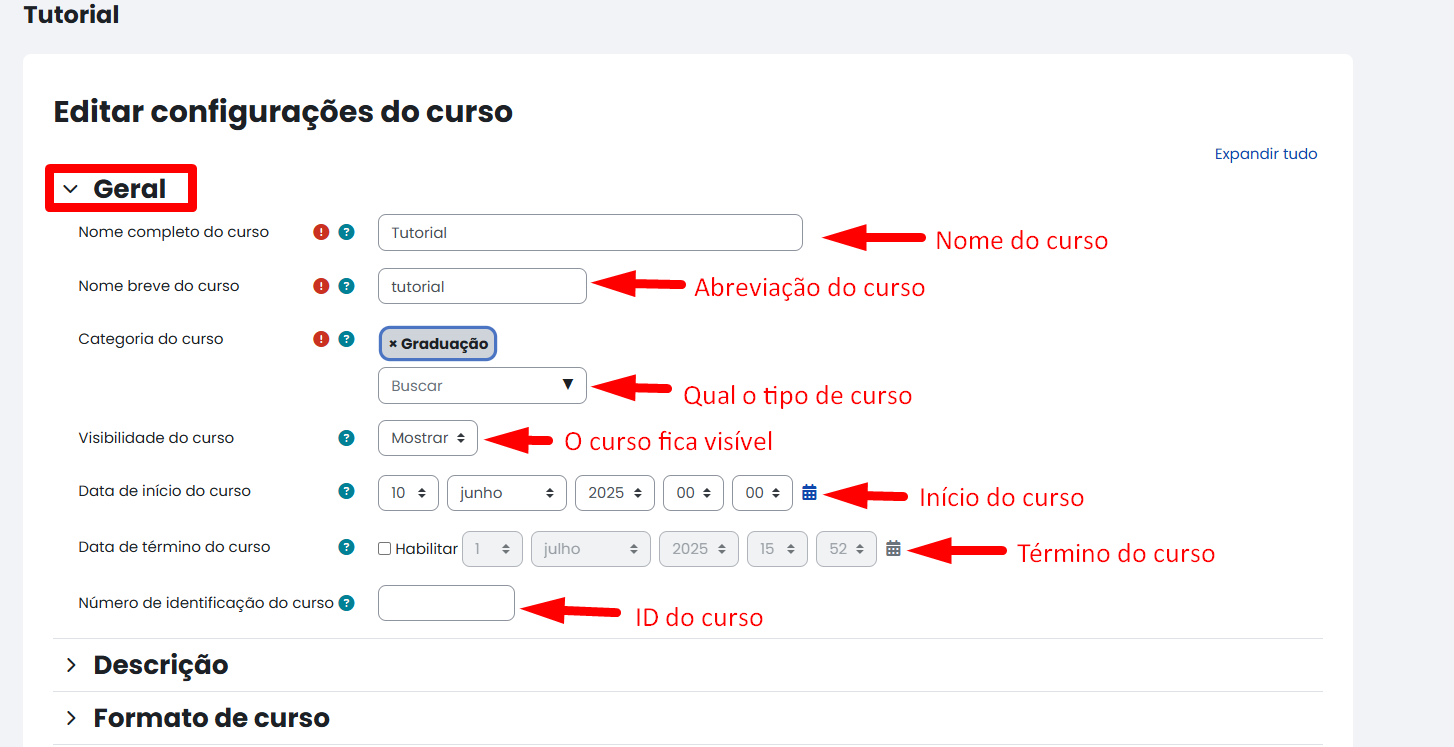Viewport: 1454px width, 747px height.
Task: Click the alert icon beside Categoria do curso
Action: tap(320, 338)
